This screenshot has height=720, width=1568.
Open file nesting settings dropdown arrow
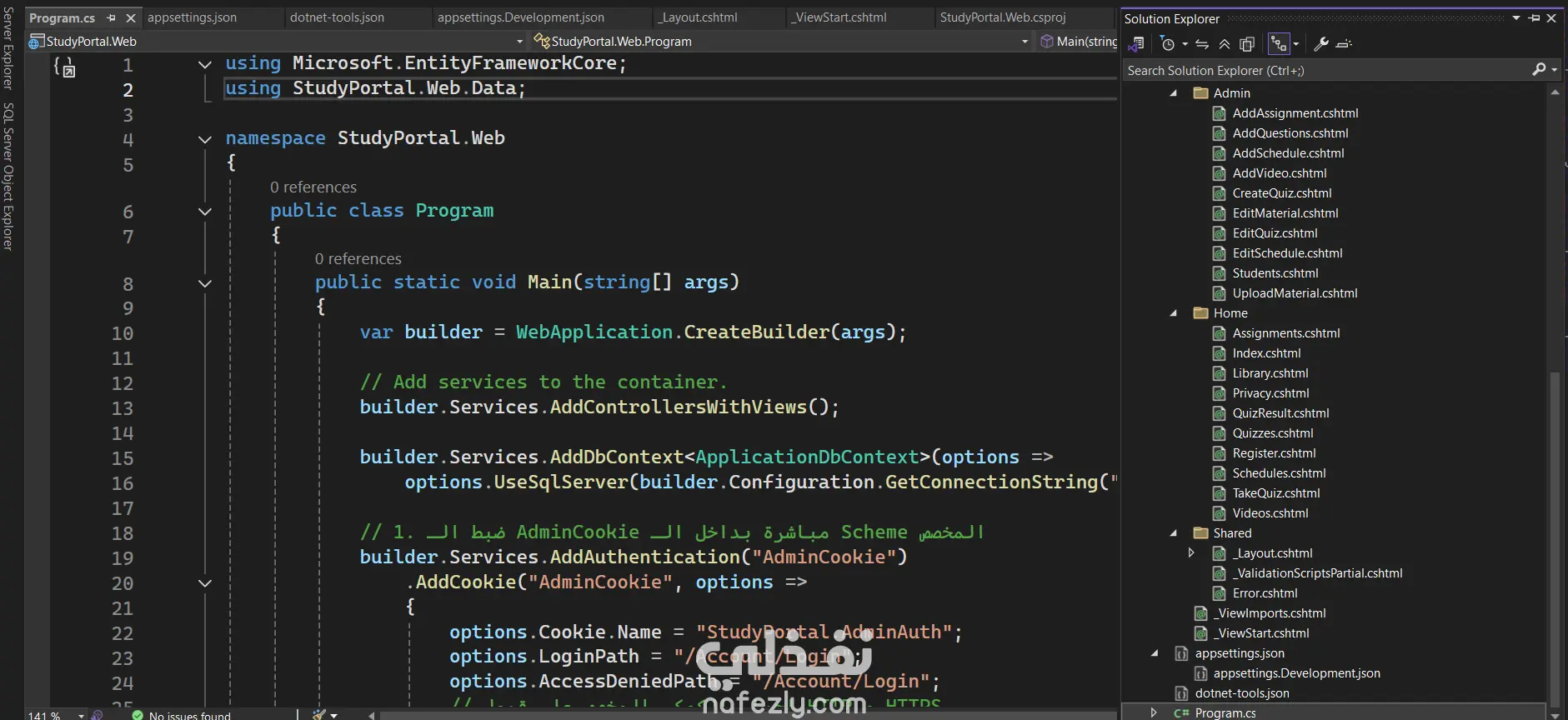click(x=1296, y=44)
